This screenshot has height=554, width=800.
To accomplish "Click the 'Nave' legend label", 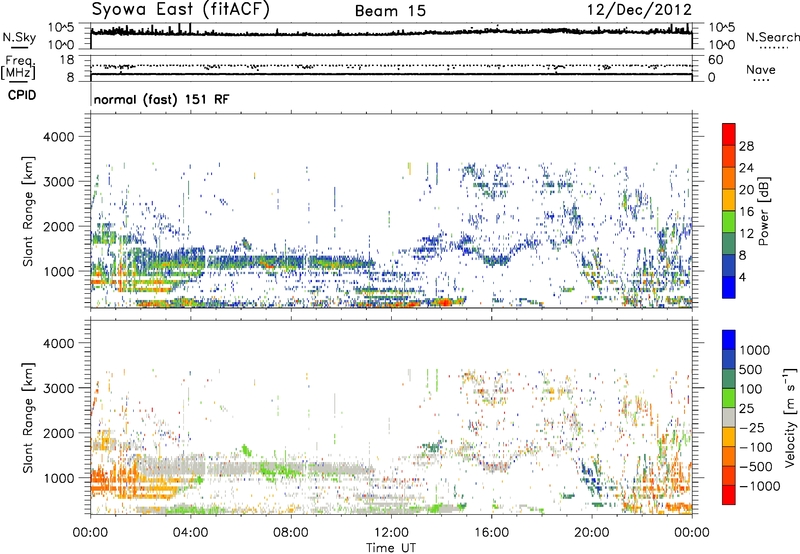I will (761, 69).
